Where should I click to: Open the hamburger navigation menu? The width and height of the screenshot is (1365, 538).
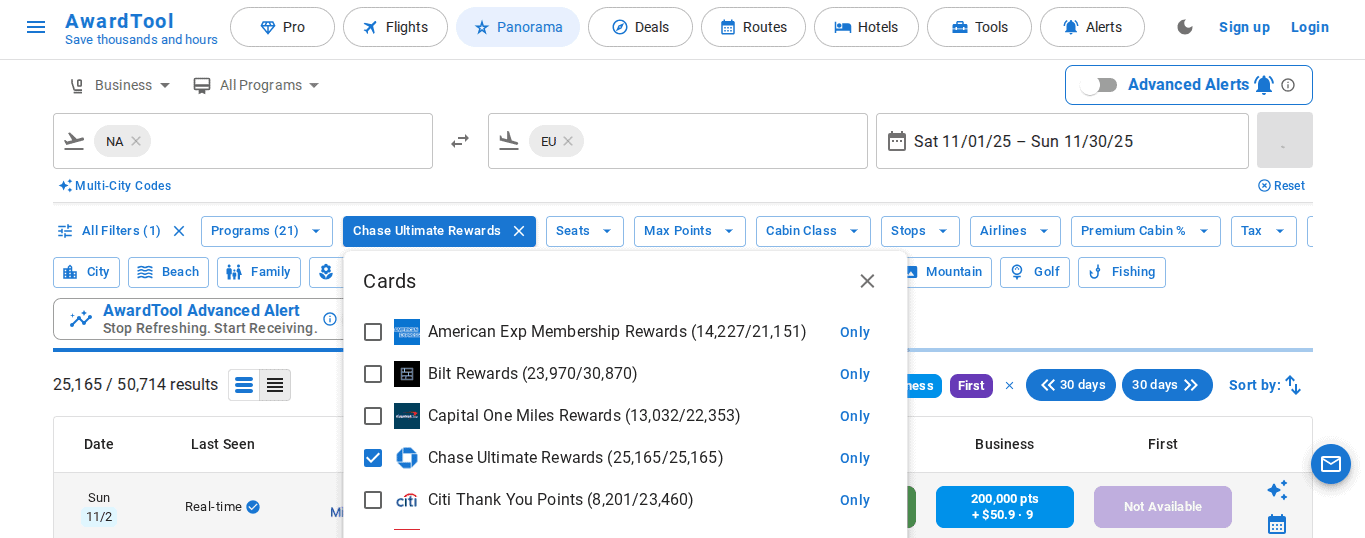click(x=36, y=27)
